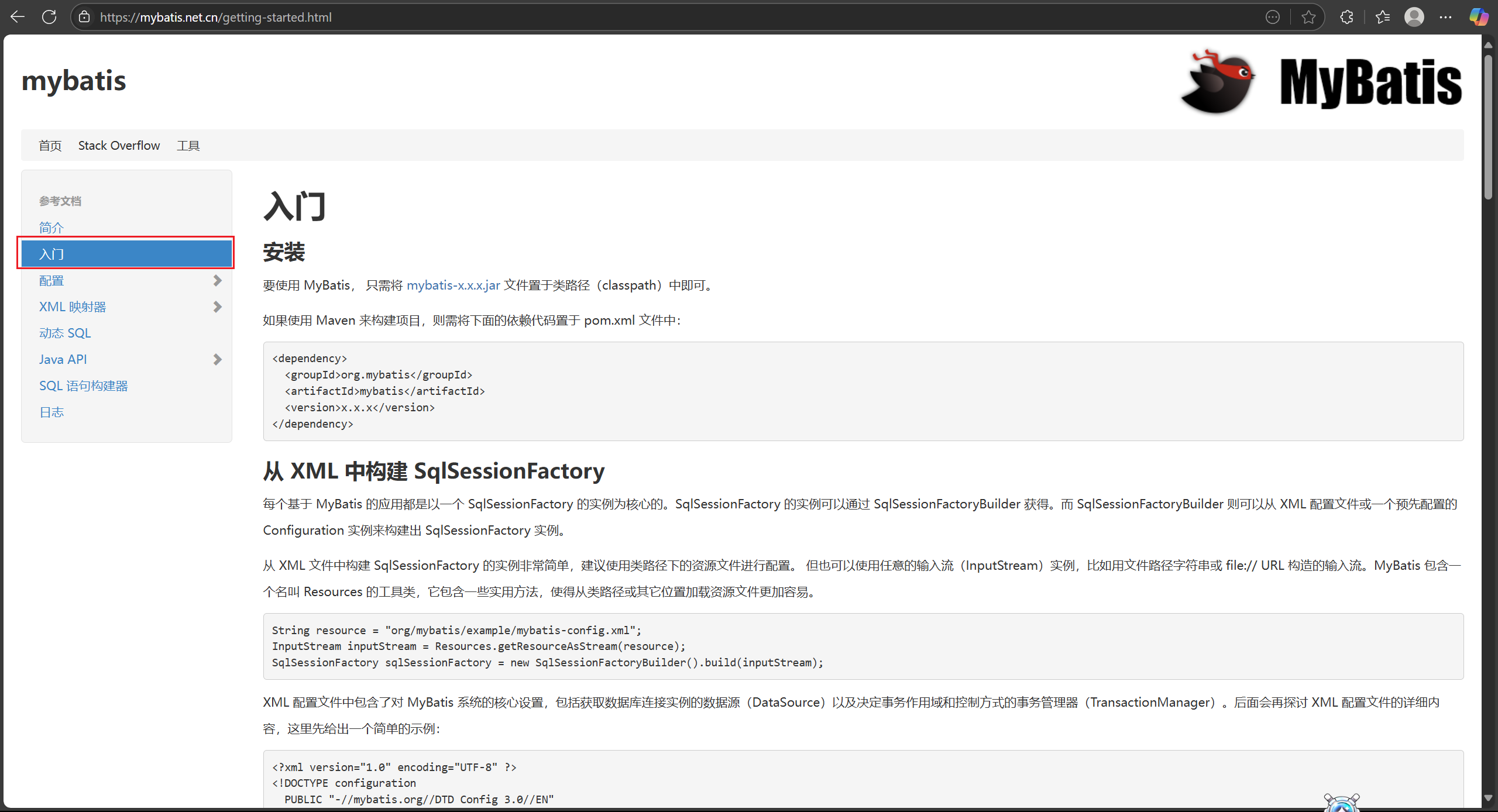Go to 首页 in navigation bar
Image resolution: width=1498 pixels, height=812 pixels.
[50, 146]
